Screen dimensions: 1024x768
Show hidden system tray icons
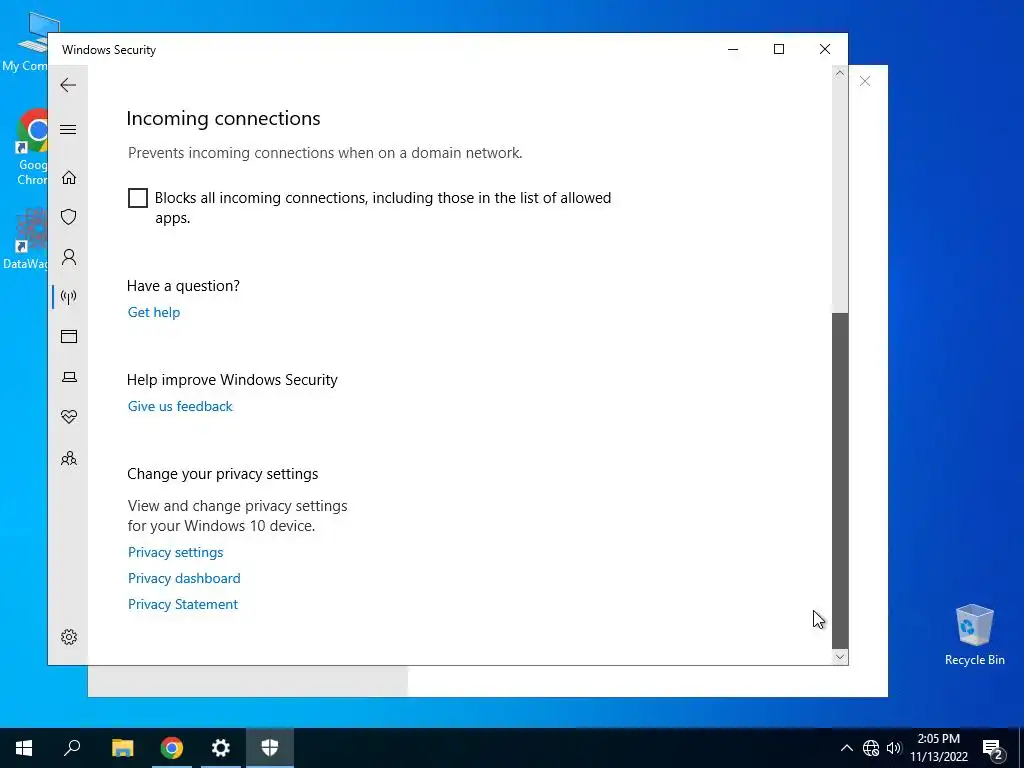(x=846, y=748)
